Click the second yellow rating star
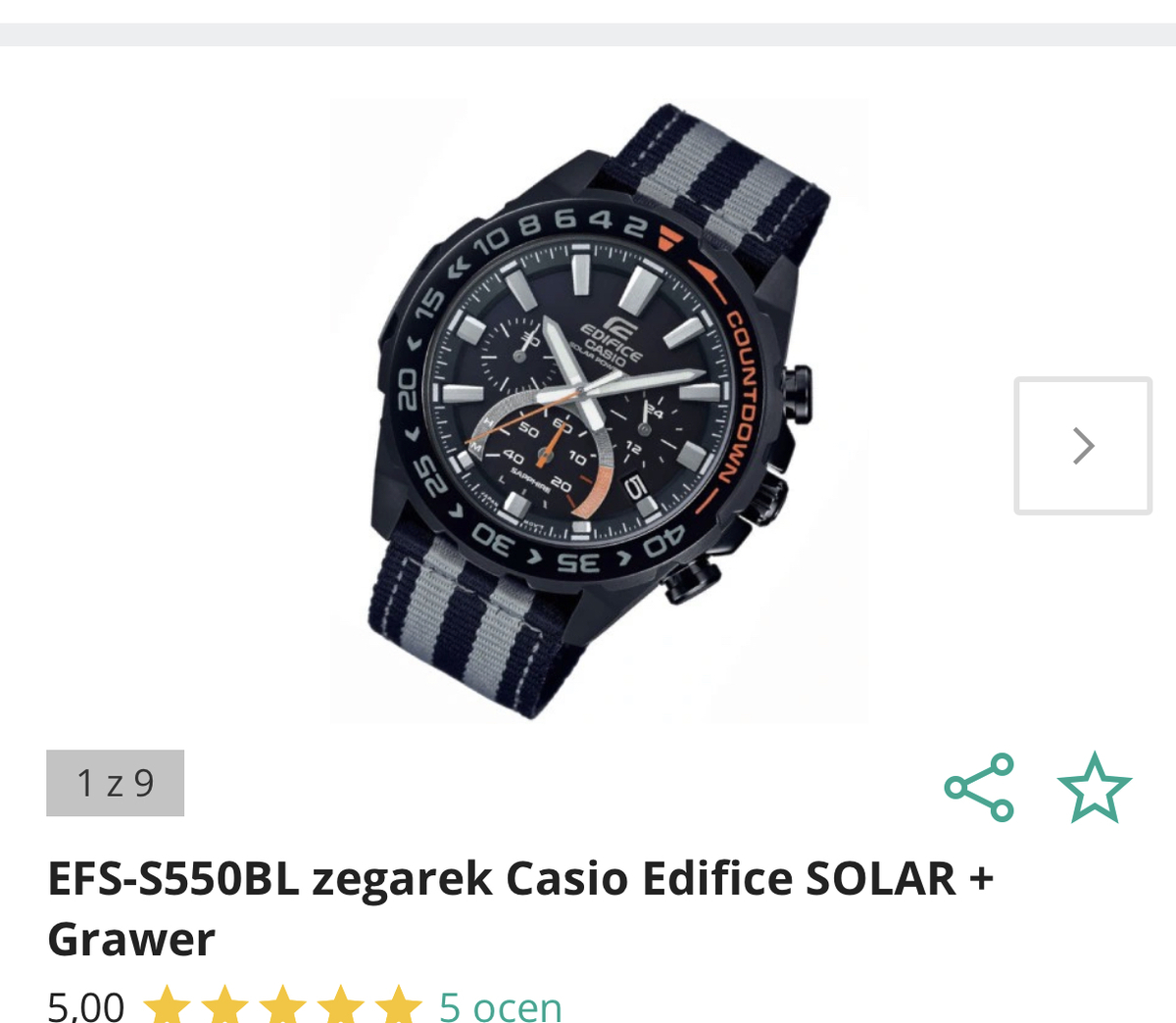The image size is (1176, 1023). 225,1006
